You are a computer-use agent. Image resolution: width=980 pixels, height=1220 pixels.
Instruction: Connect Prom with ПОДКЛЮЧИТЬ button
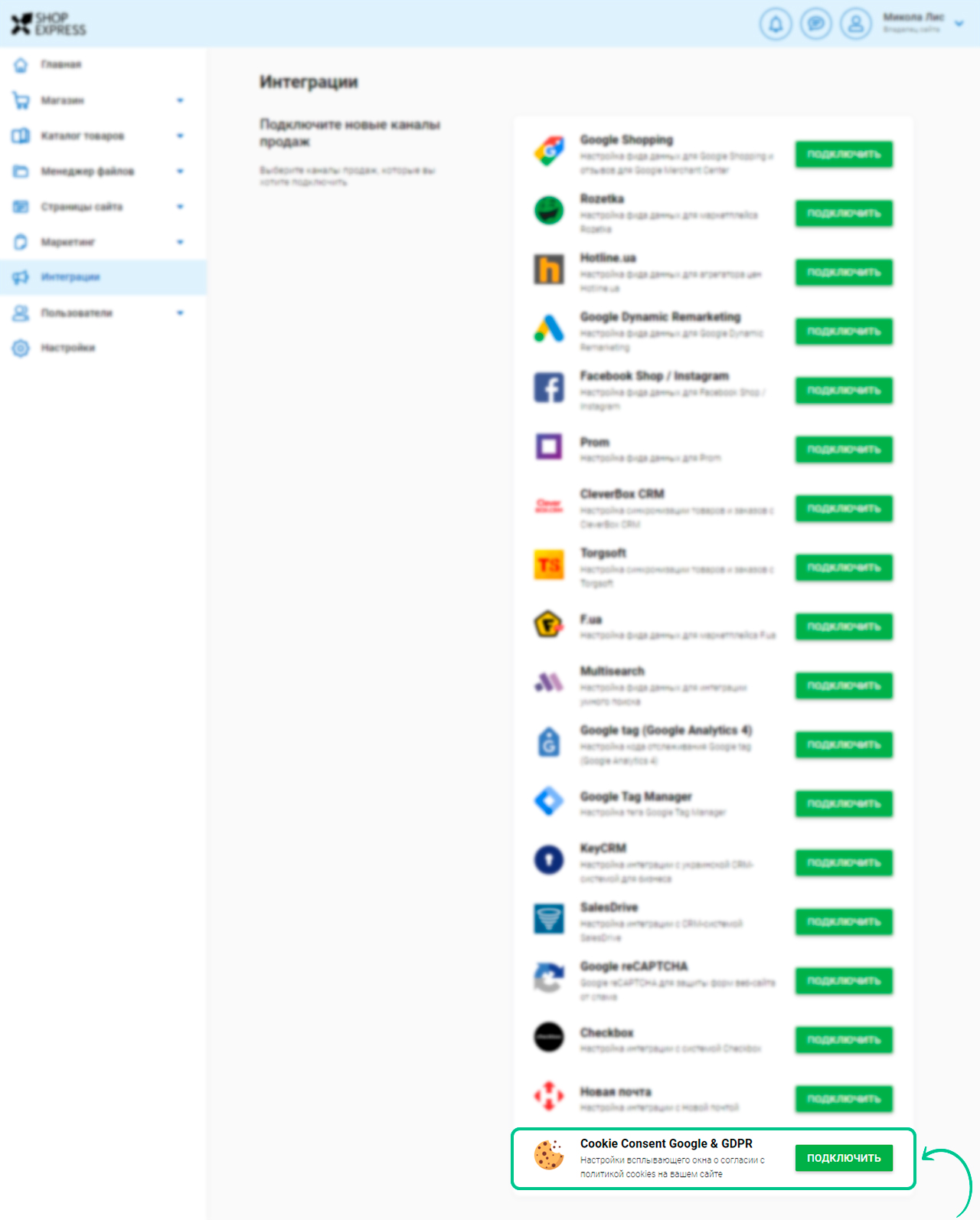844,449
